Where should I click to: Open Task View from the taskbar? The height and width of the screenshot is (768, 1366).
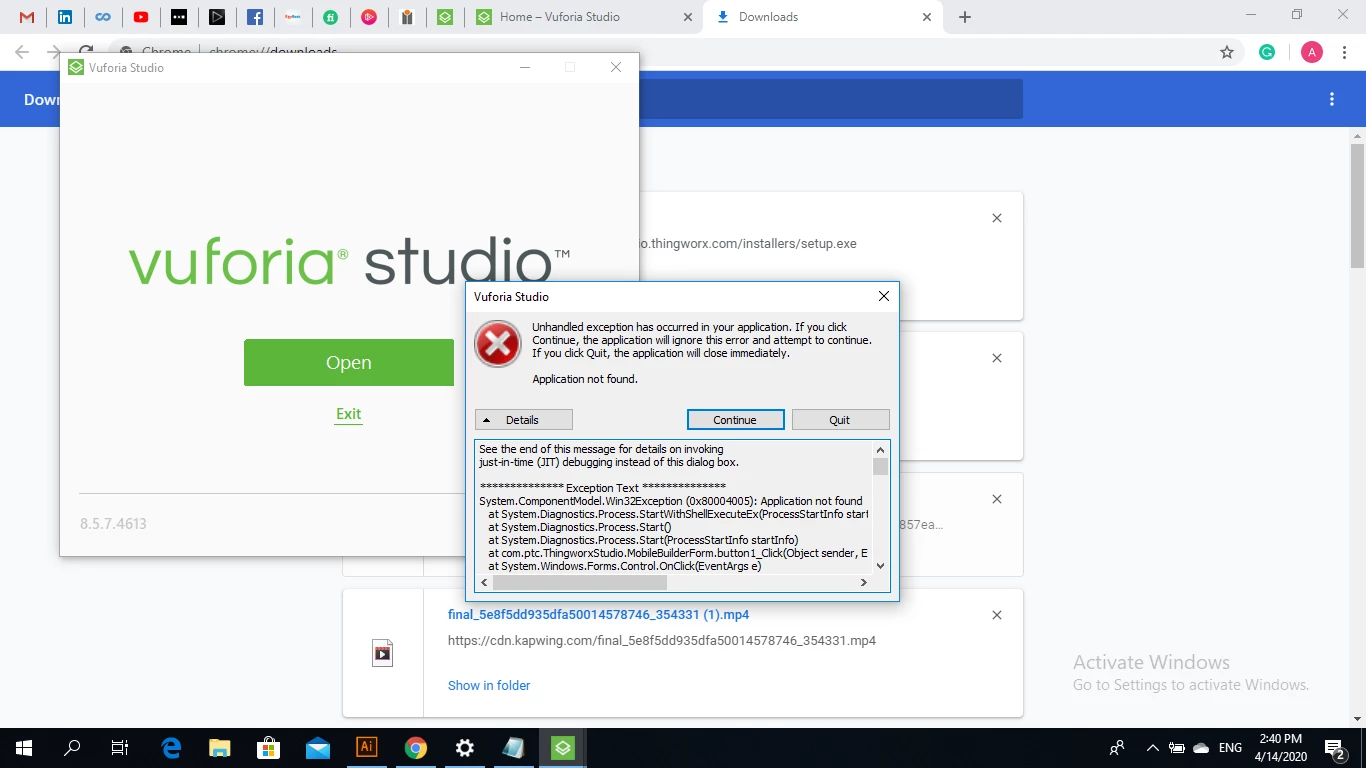(x=120, y=748)
